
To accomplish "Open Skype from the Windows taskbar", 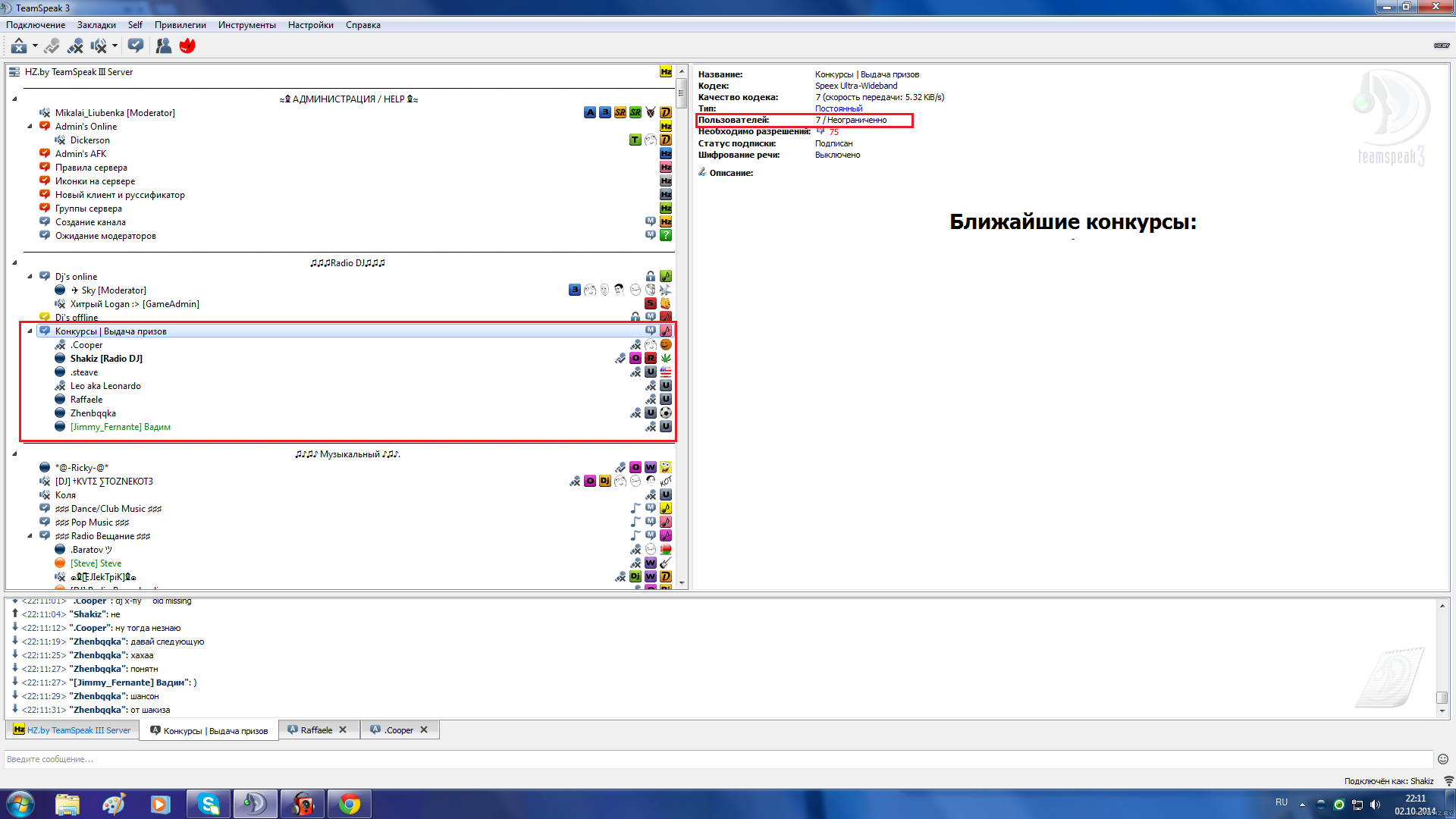I will tap(208, 804).
